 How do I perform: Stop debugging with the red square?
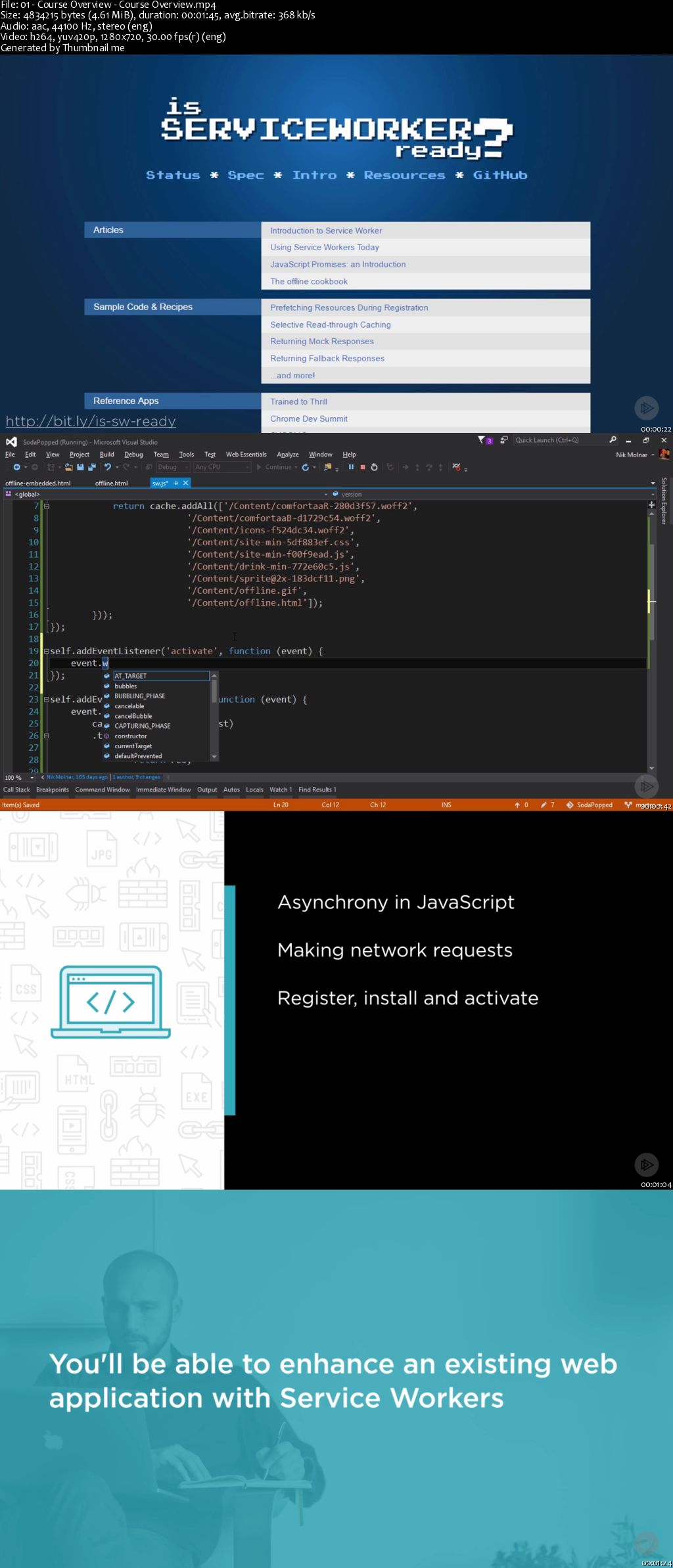pos(362,467)
